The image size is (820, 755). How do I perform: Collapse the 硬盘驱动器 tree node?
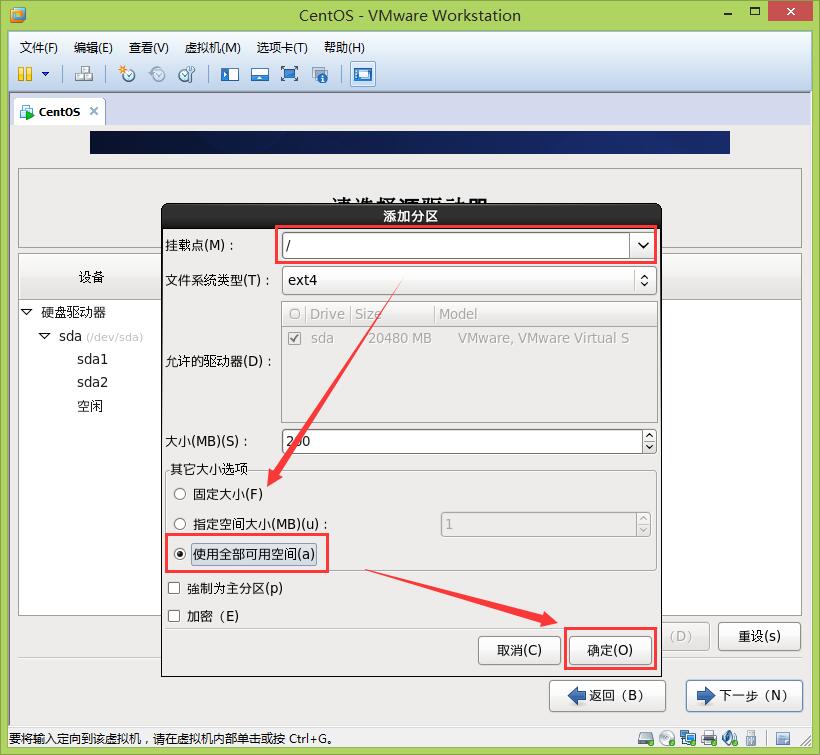27,313
